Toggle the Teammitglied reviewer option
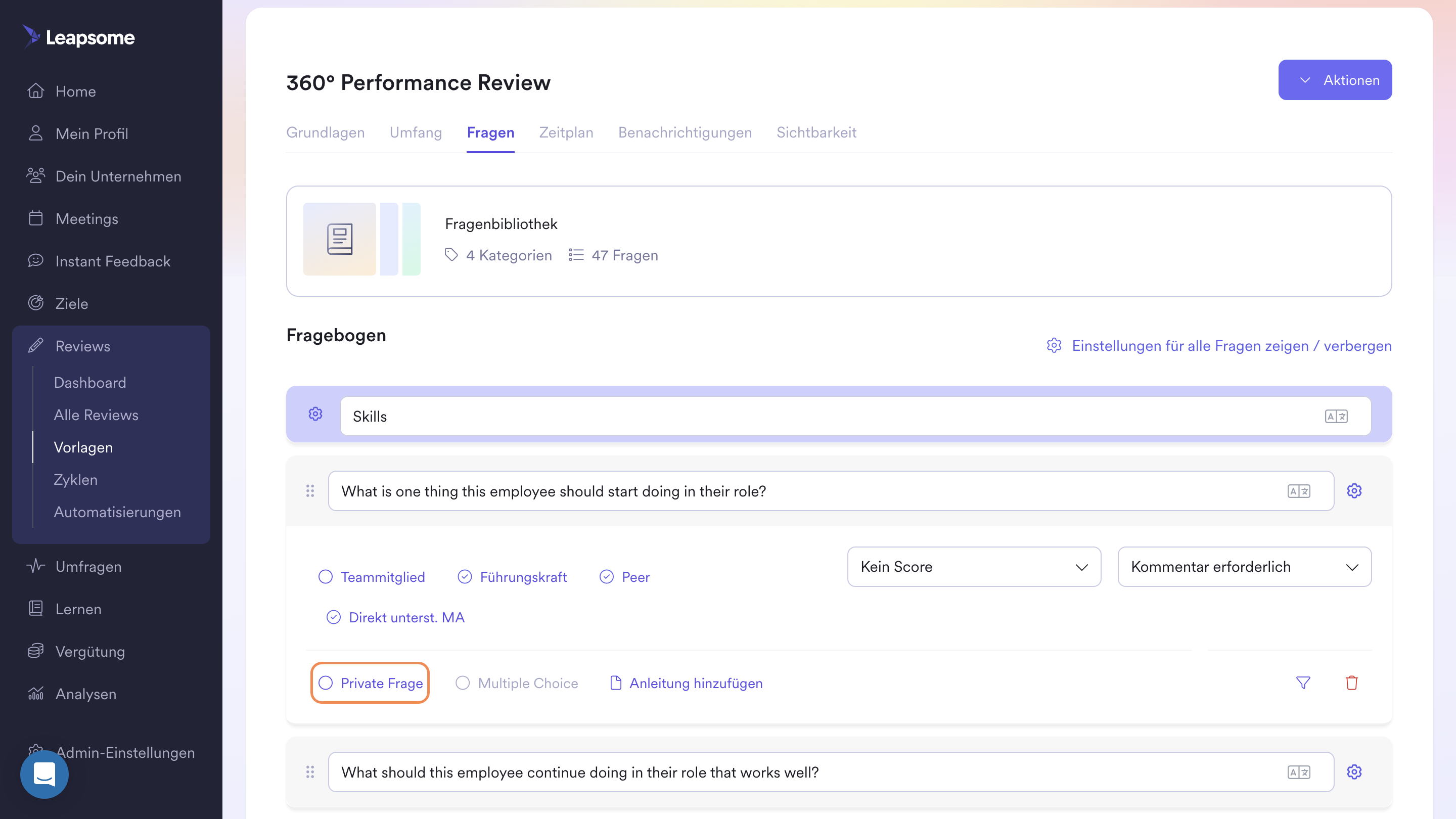Screen dimensions: 1456x819 (372, 576)
